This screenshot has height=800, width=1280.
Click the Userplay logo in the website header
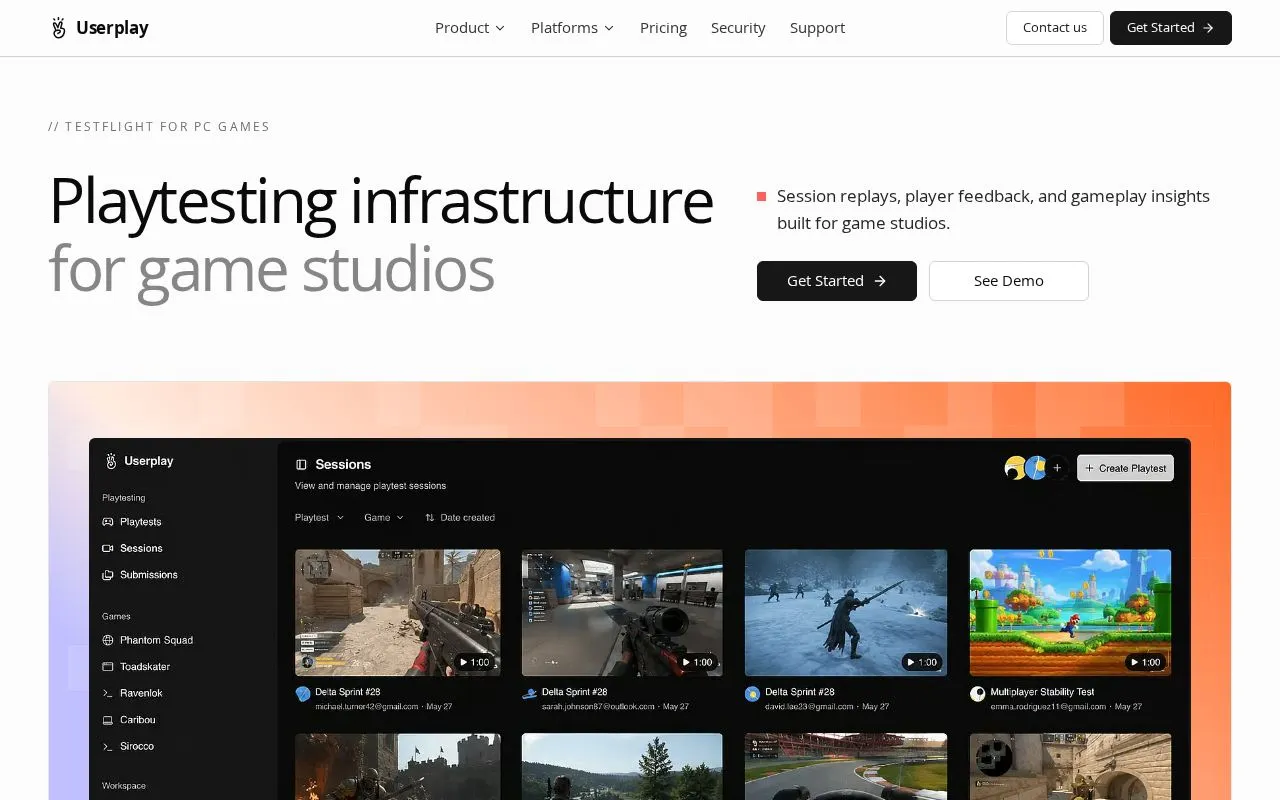[99, 28]
